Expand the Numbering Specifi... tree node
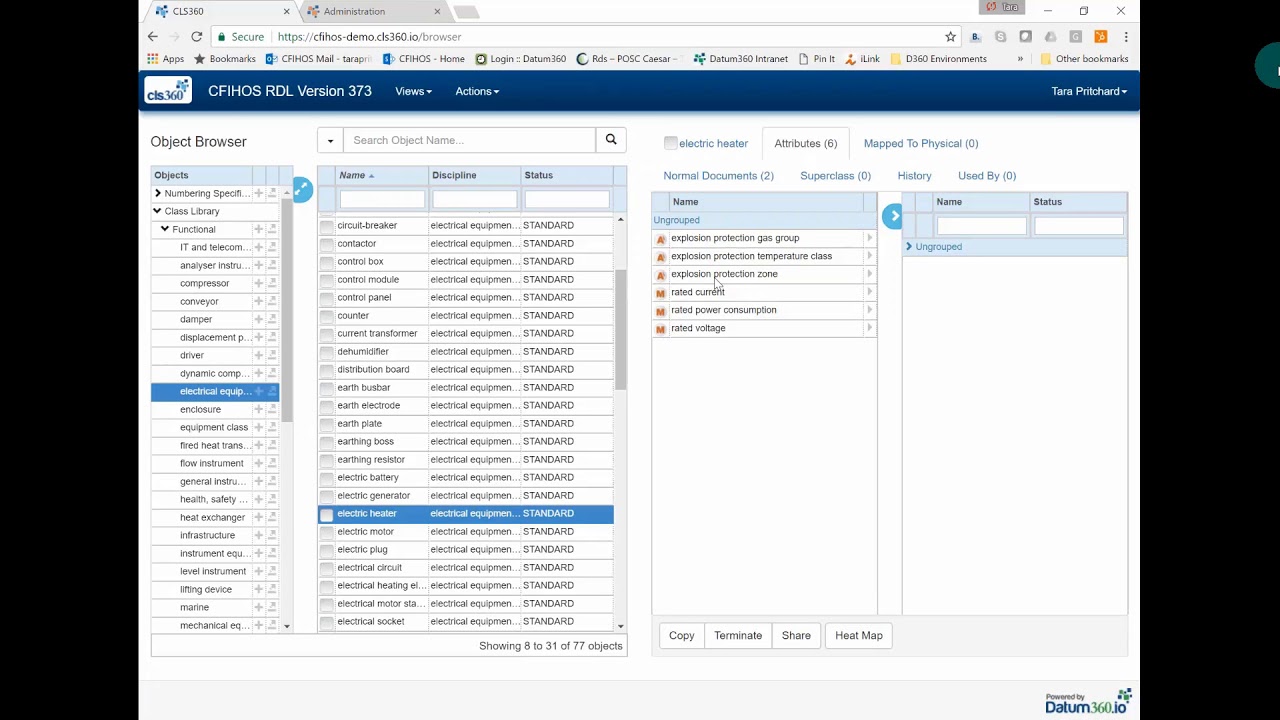 click(157, 193)
